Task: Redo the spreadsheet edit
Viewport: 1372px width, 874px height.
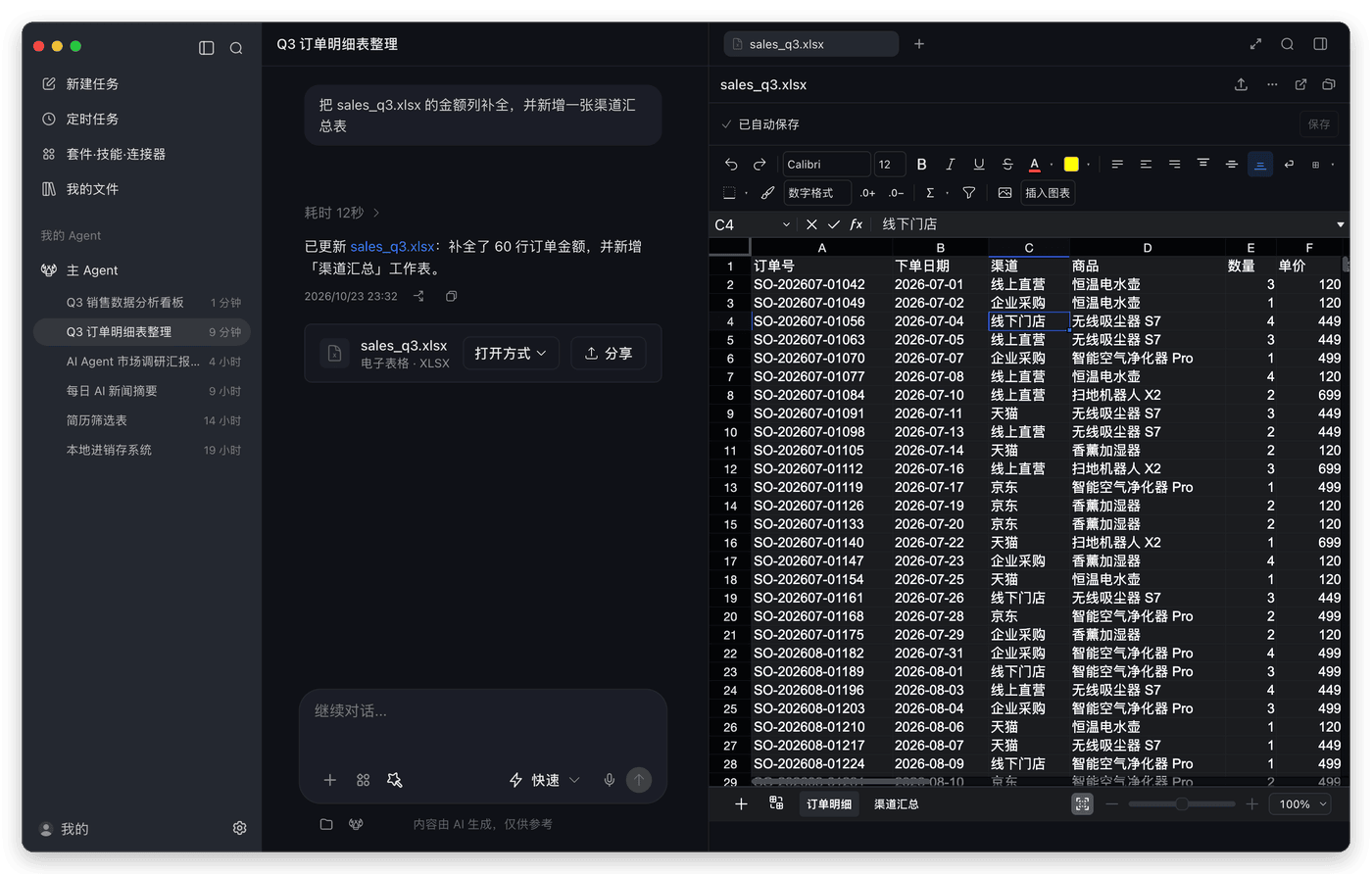Action: [x=759, y=165]
